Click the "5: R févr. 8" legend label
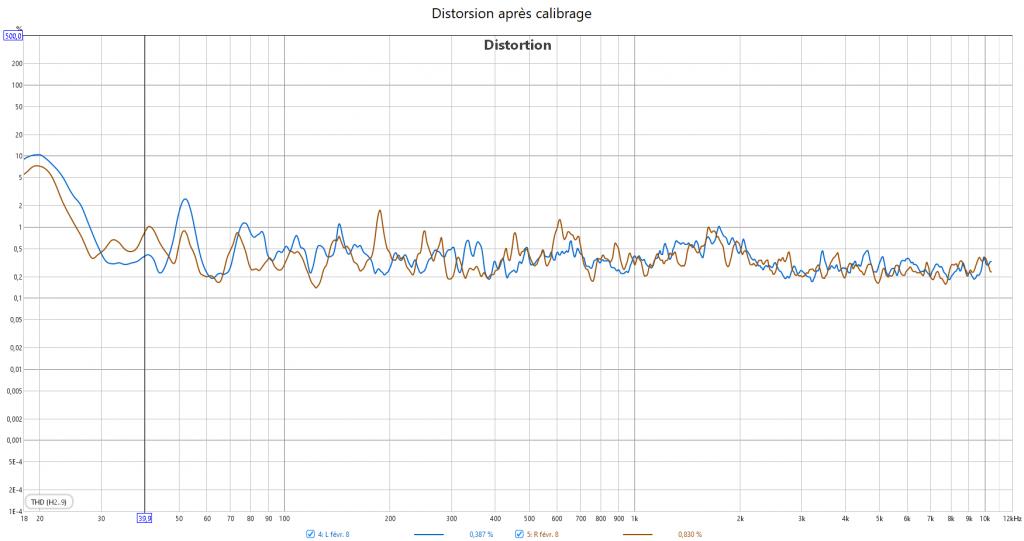The image size is (1024, 541). click(x=543, y=535)
